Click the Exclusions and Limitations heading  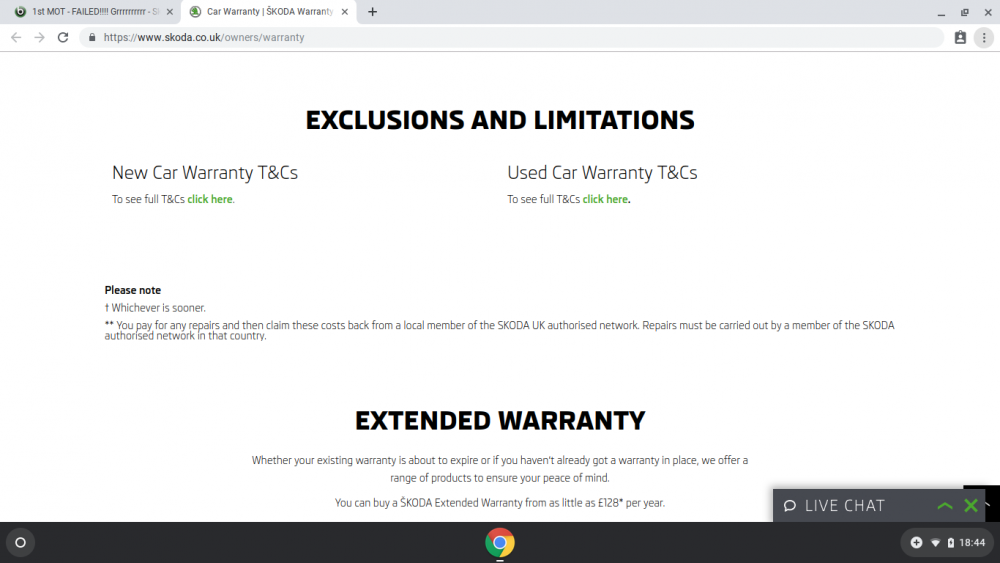tap(500, 120)
